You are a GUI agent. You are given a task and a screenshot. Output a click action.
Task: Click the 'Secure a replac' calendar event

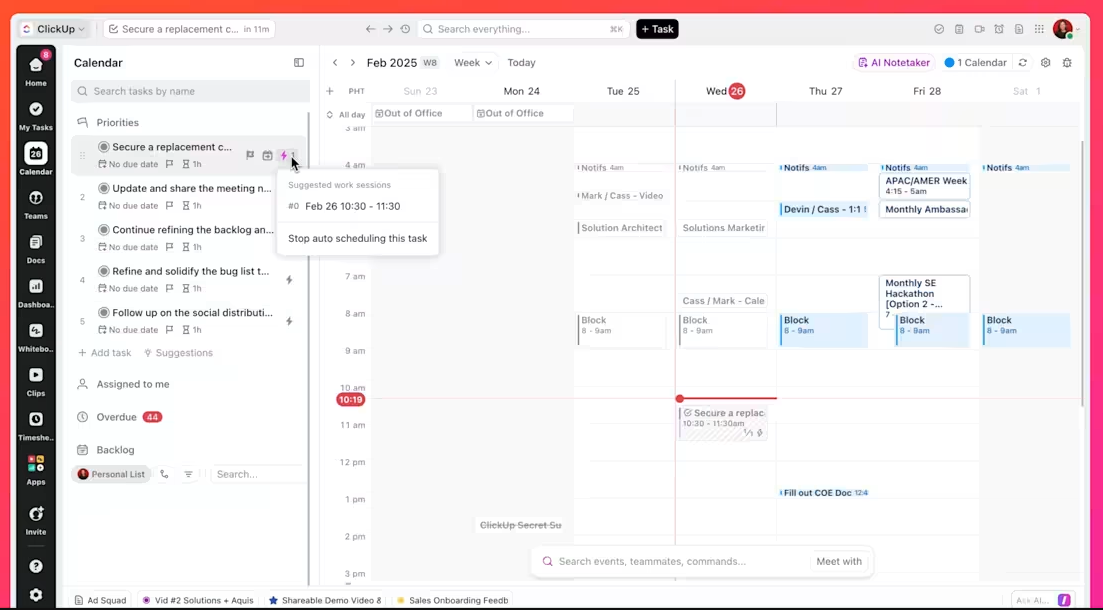point(723,423)
